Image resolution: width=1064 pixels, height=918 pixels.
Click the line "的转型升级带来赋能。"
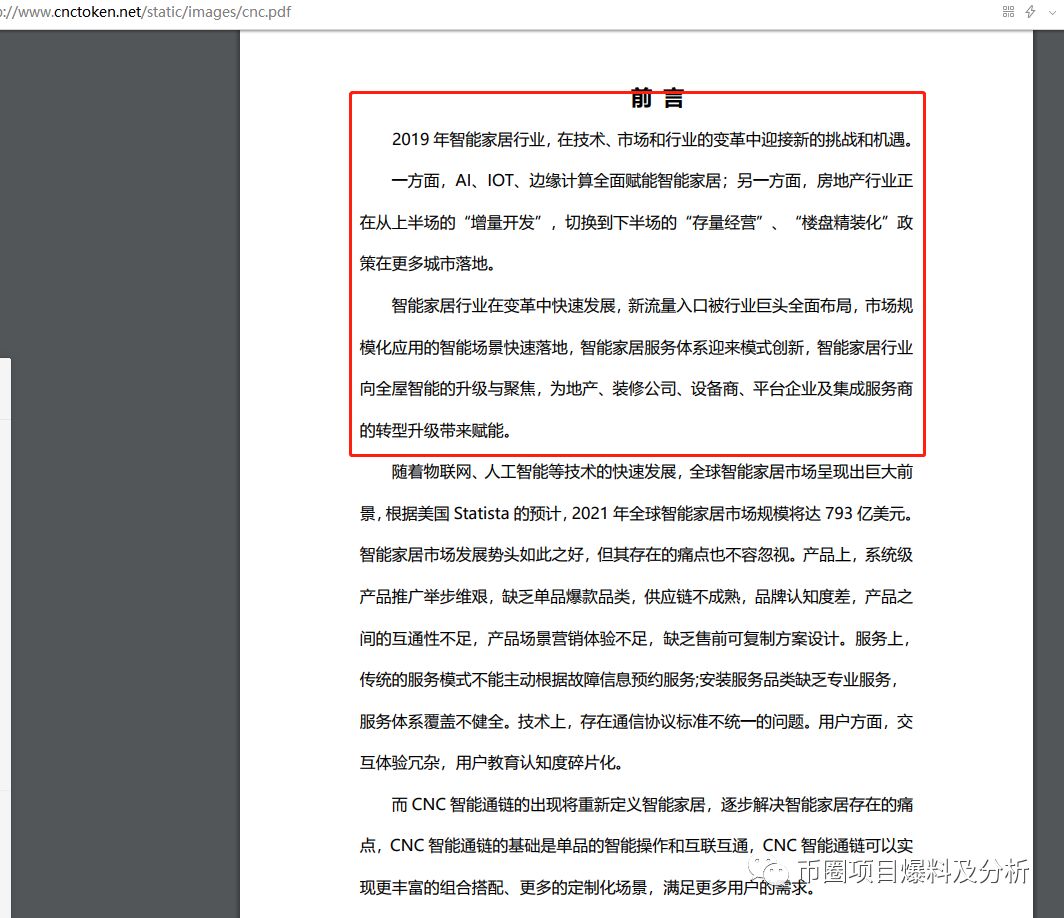[x=435, y=431]
